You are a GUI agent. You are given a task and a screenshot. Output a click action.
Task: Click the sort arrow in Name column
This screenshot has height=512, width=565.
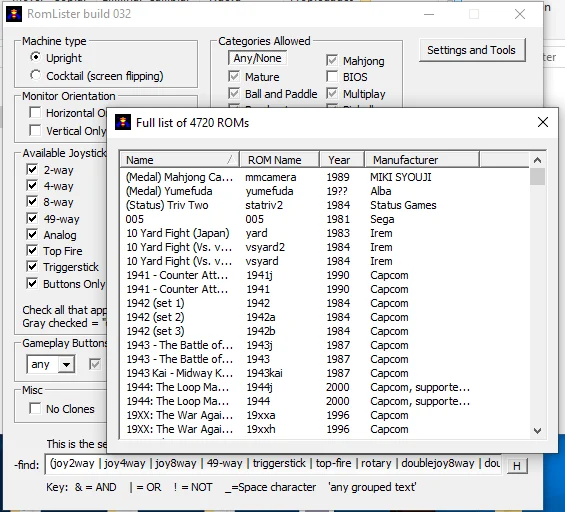231,160
